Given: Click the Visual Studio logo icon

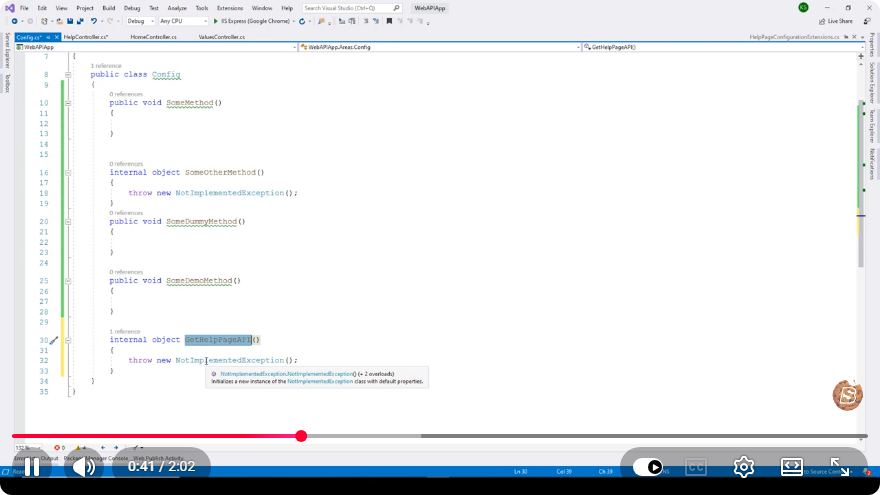Looking at the screenshot, I should click(10, 8).
